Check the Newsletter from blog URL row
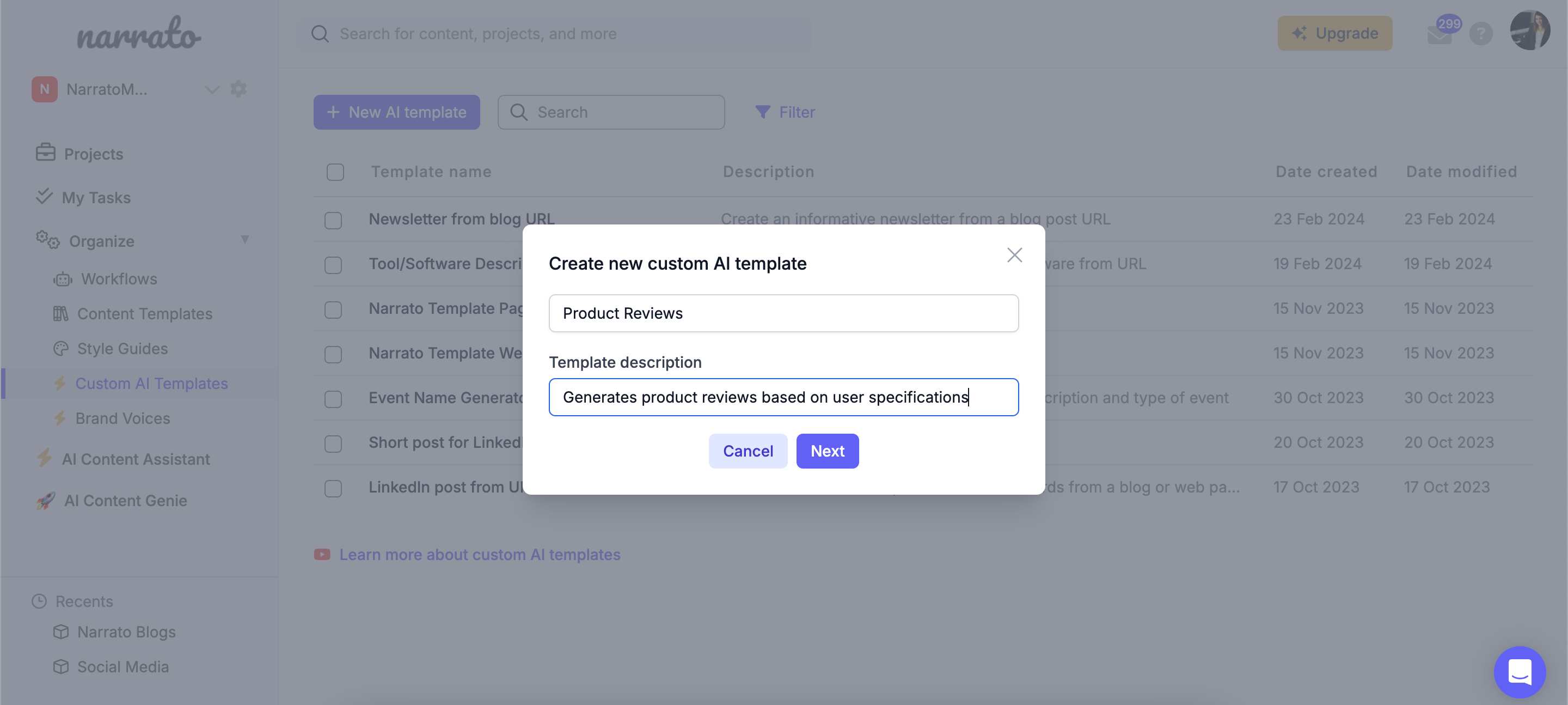 [x=333, y=221]
